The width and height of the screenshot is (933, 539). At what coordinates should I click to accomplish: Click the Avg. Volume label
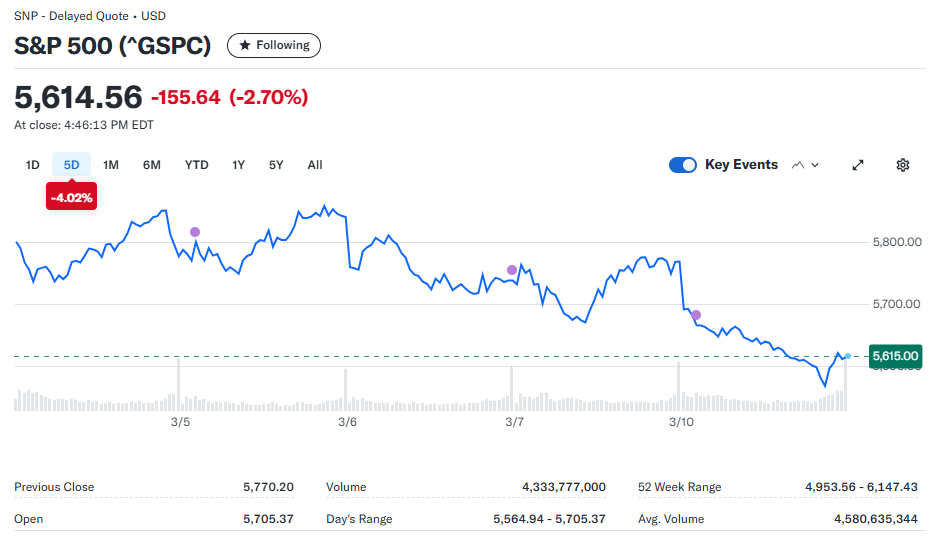click(671, 519)
